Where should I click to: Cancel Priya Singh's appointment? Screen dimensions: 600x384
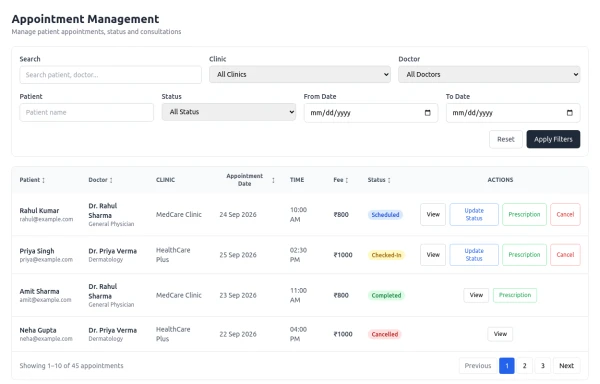pos(565,255)
